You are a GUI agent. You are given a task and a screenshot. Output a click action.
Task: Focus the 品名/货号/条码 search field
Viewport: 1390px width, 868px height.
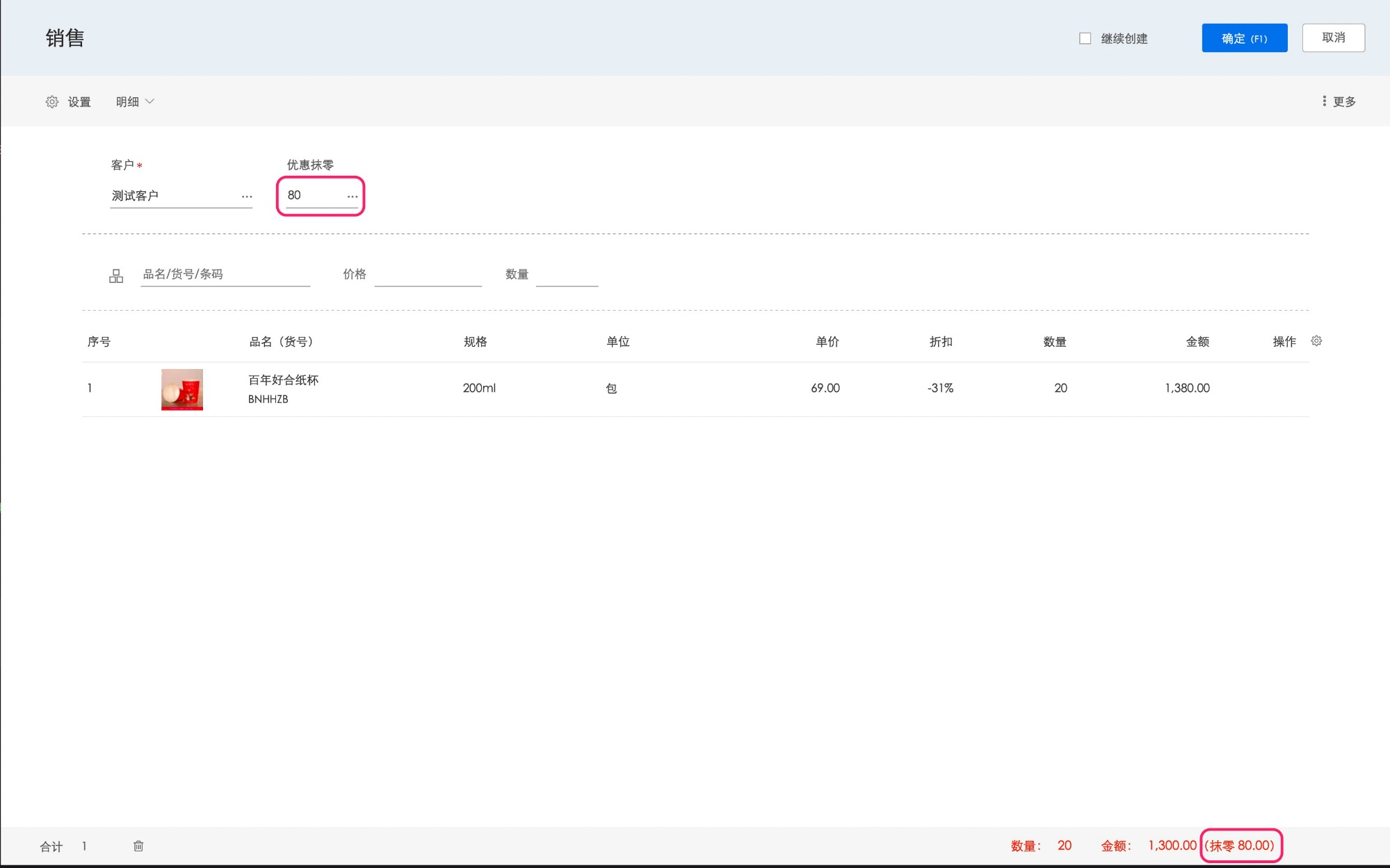tap(225, 275)
